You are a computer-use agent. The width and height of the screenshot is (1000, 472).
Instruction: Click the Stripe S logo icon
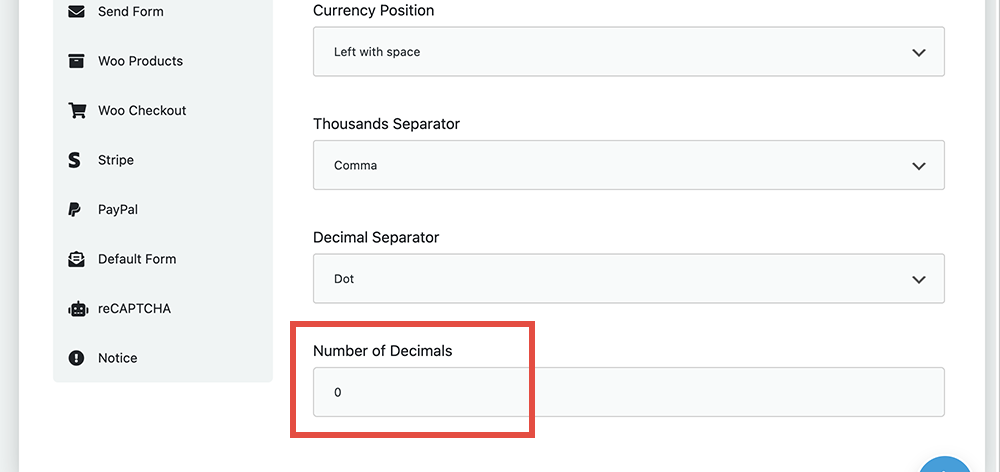click(75, 160)
